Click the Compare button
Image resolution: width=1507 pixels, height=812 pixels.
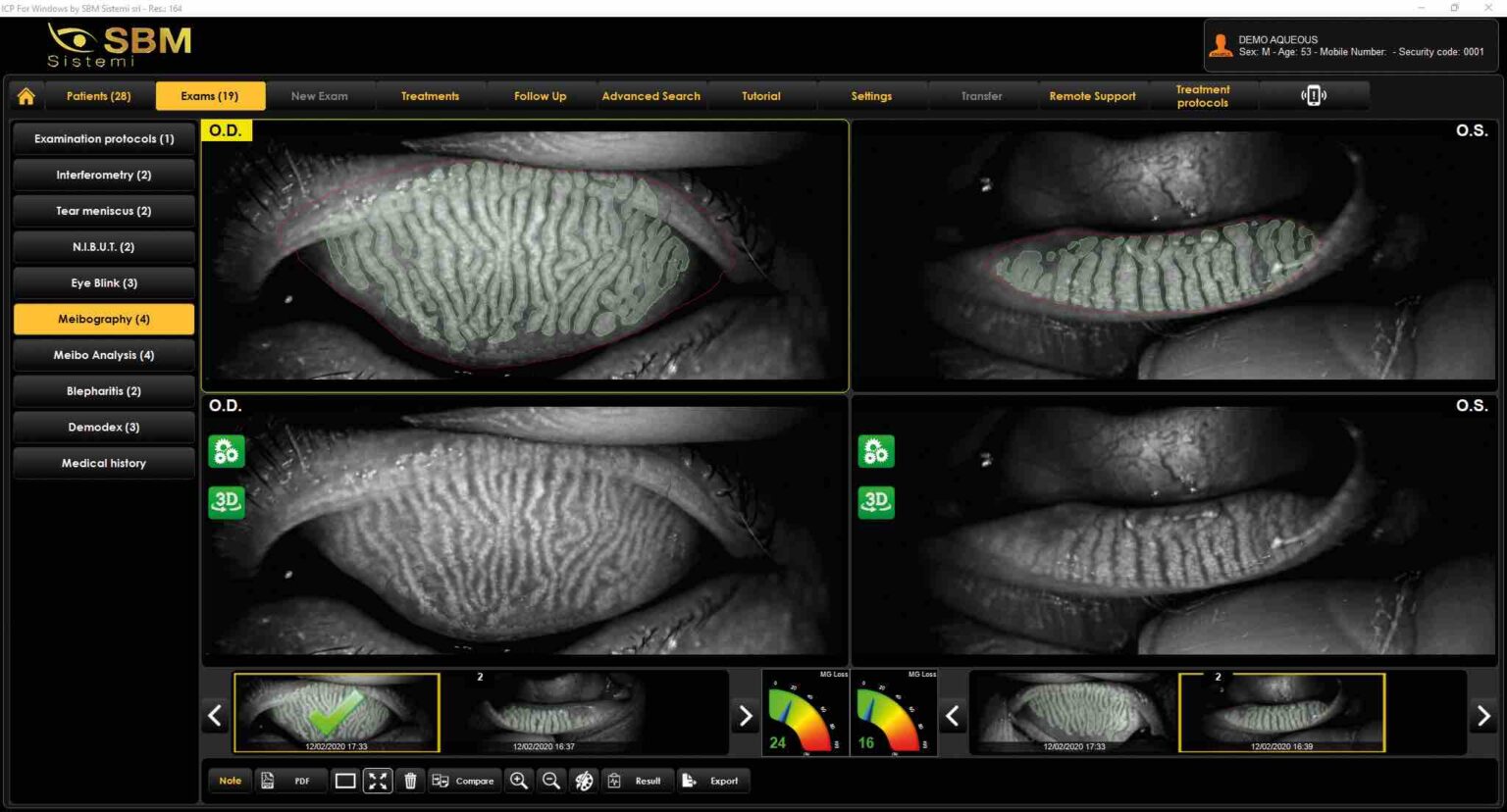pos(463,781)
